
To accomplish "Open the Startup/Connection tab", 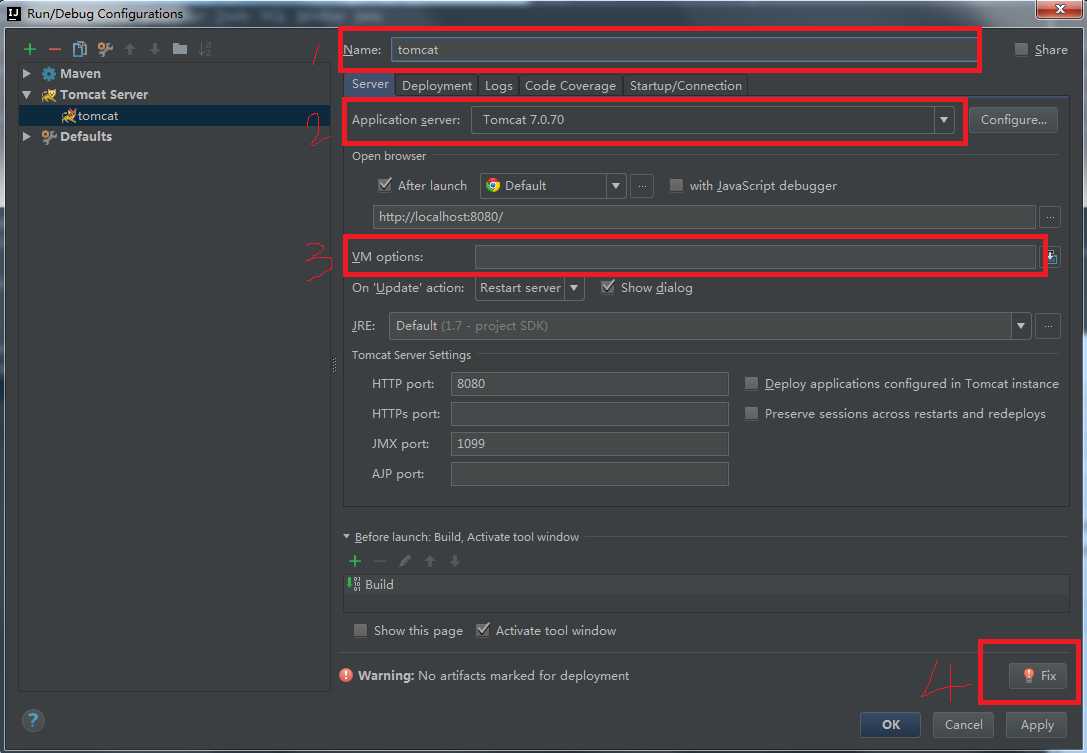I will [x=686, y=86].
